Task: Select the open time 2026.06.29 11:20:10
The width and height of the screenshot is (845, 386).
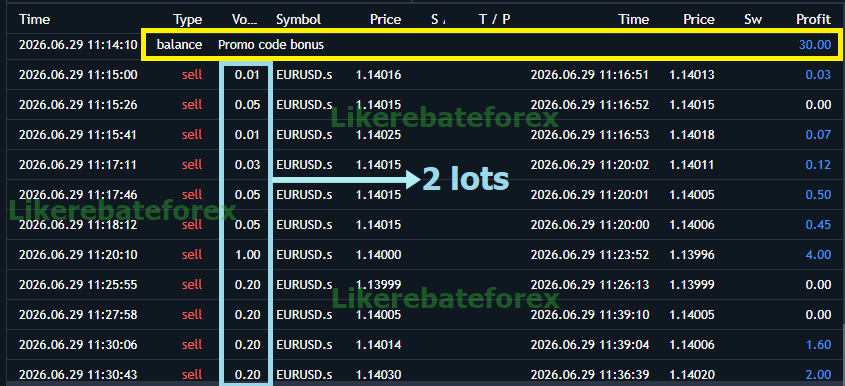Action: 78,254
